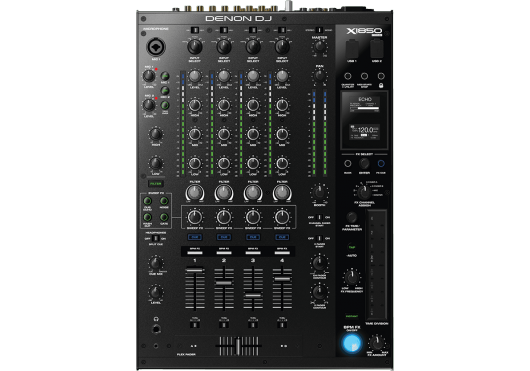Viewport: 530px width, 371px height.
Task: Click the channel 2 volume fader cap
Action: click(224, 283)
